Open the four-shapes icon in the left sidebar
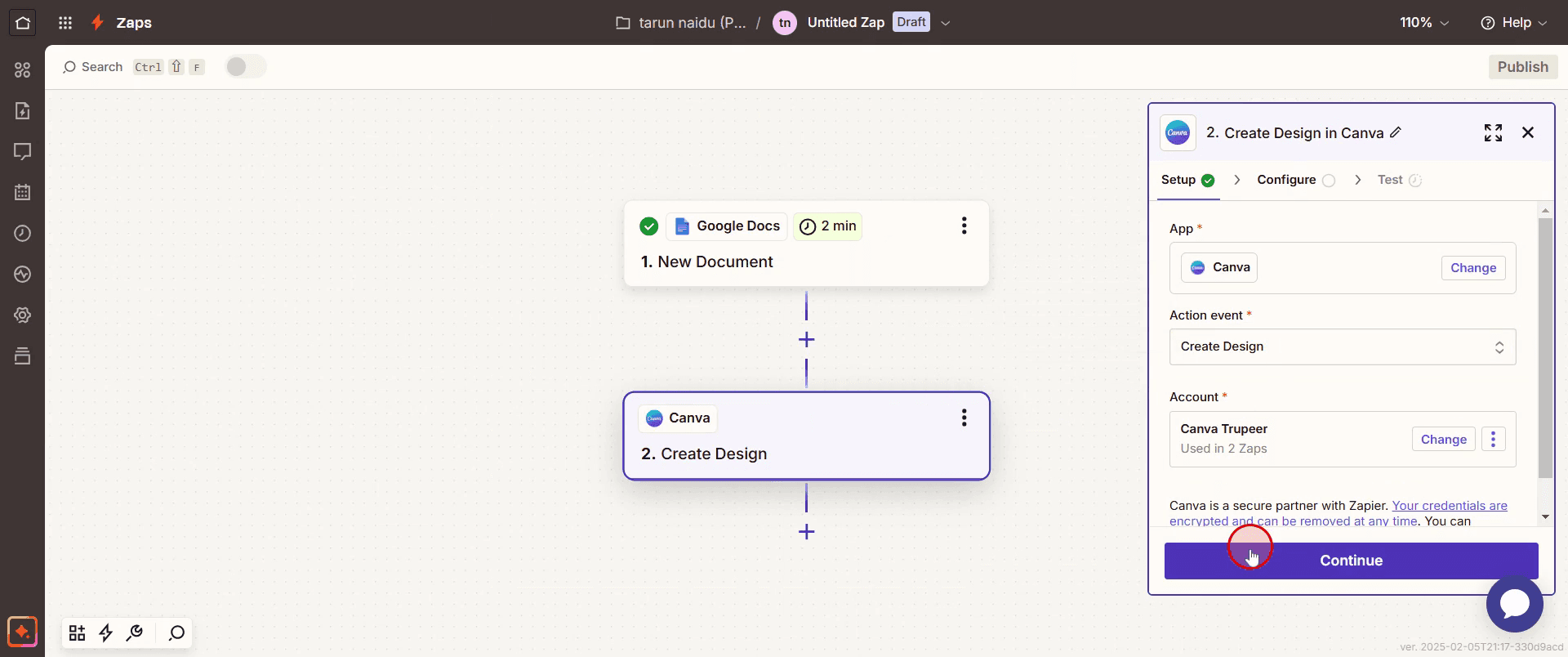1568x657 pixels. pyautogui.click(x=23, y=70)
